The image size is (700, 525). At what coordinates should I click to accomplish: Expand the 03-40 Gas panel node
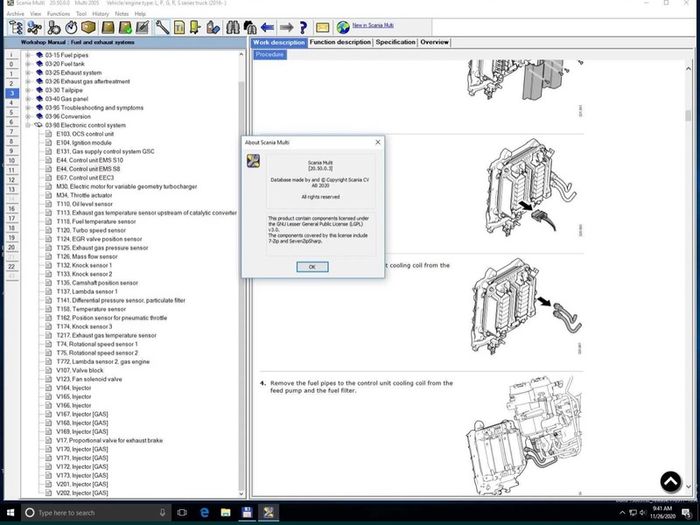click(x=28, y=99)
